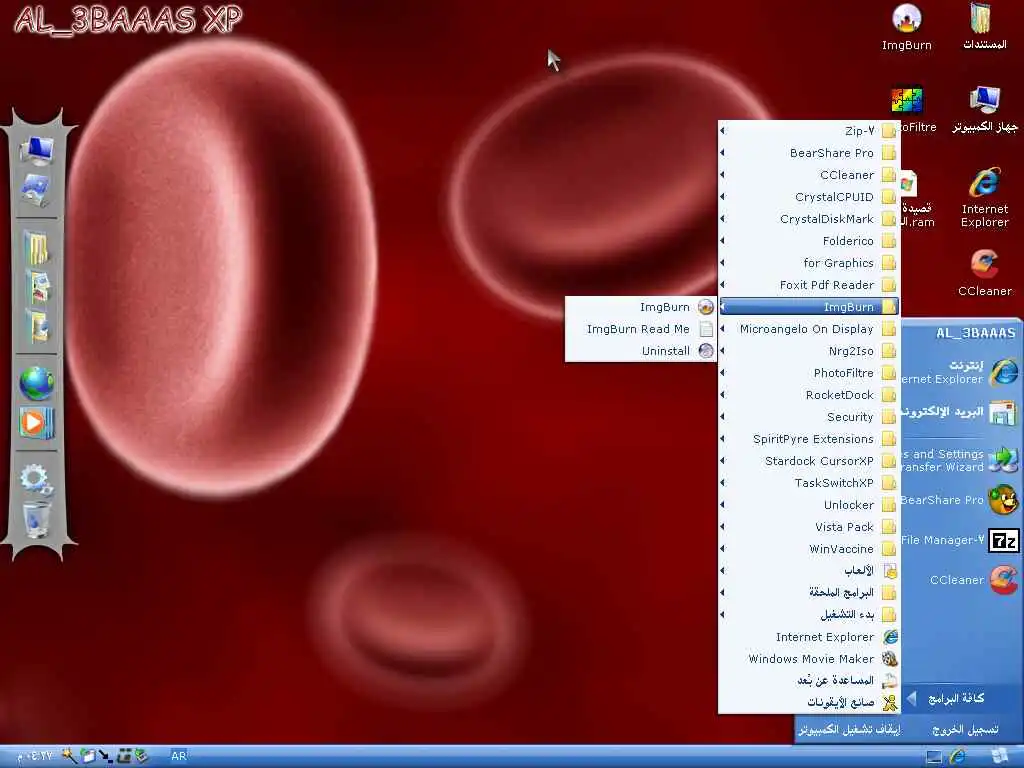This screenshot has height=768, width=1024.
Task: Open ImgBurn Read Me in submenu
Action: pyautogui.click(x=641, y=328)
